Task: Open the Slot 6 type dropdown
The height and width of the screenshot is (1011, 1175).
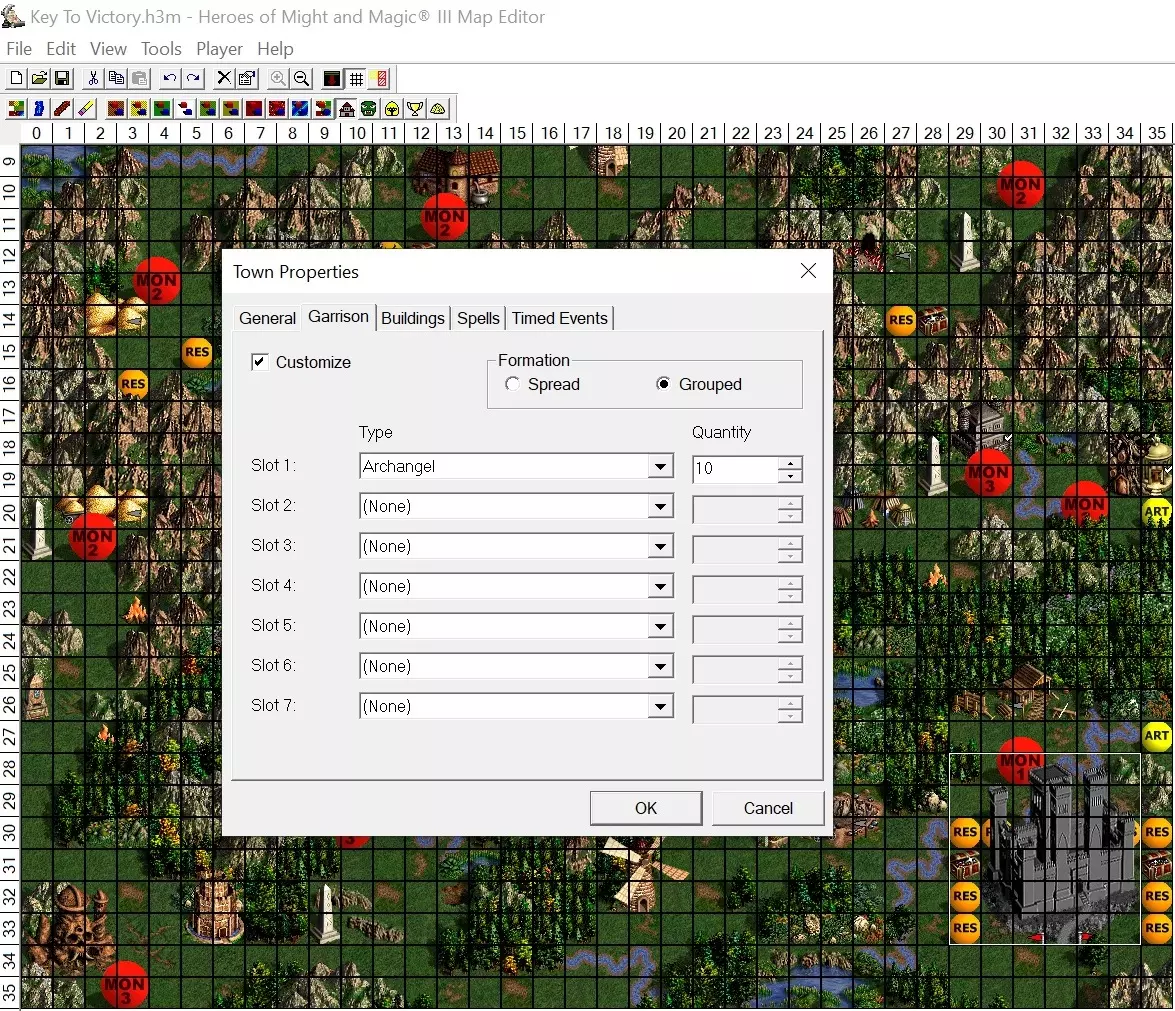Action: (659, 666)
